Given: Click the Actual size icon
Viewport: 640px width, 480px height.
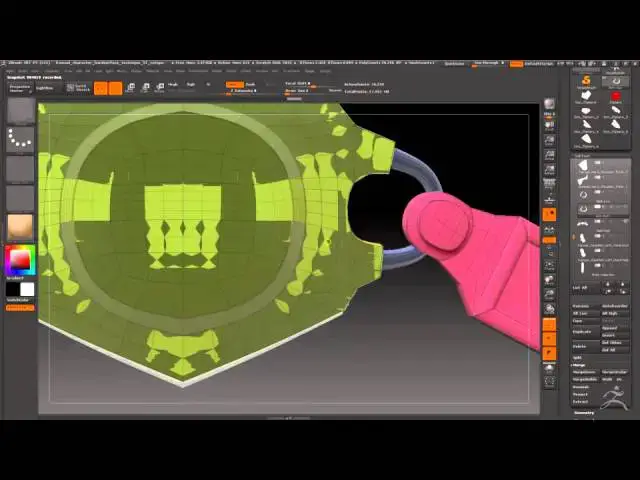Looking at the screenshot, I should 549,156.
